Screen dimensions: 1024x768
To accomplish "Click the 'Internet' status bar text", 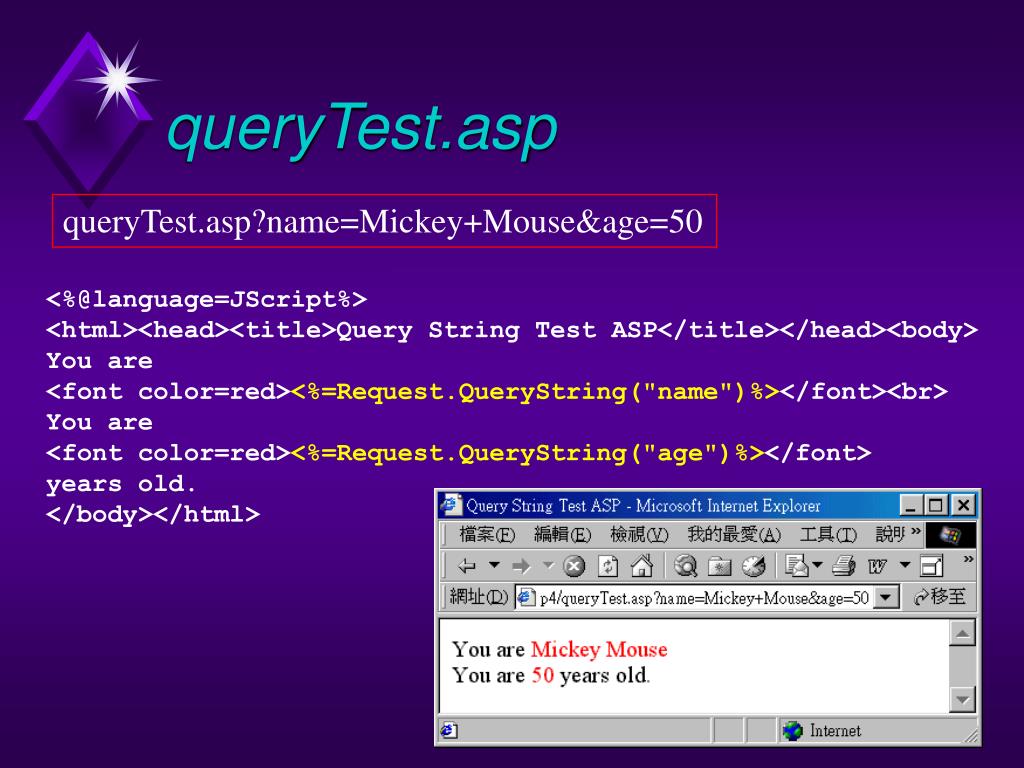I will coord(835,730).
